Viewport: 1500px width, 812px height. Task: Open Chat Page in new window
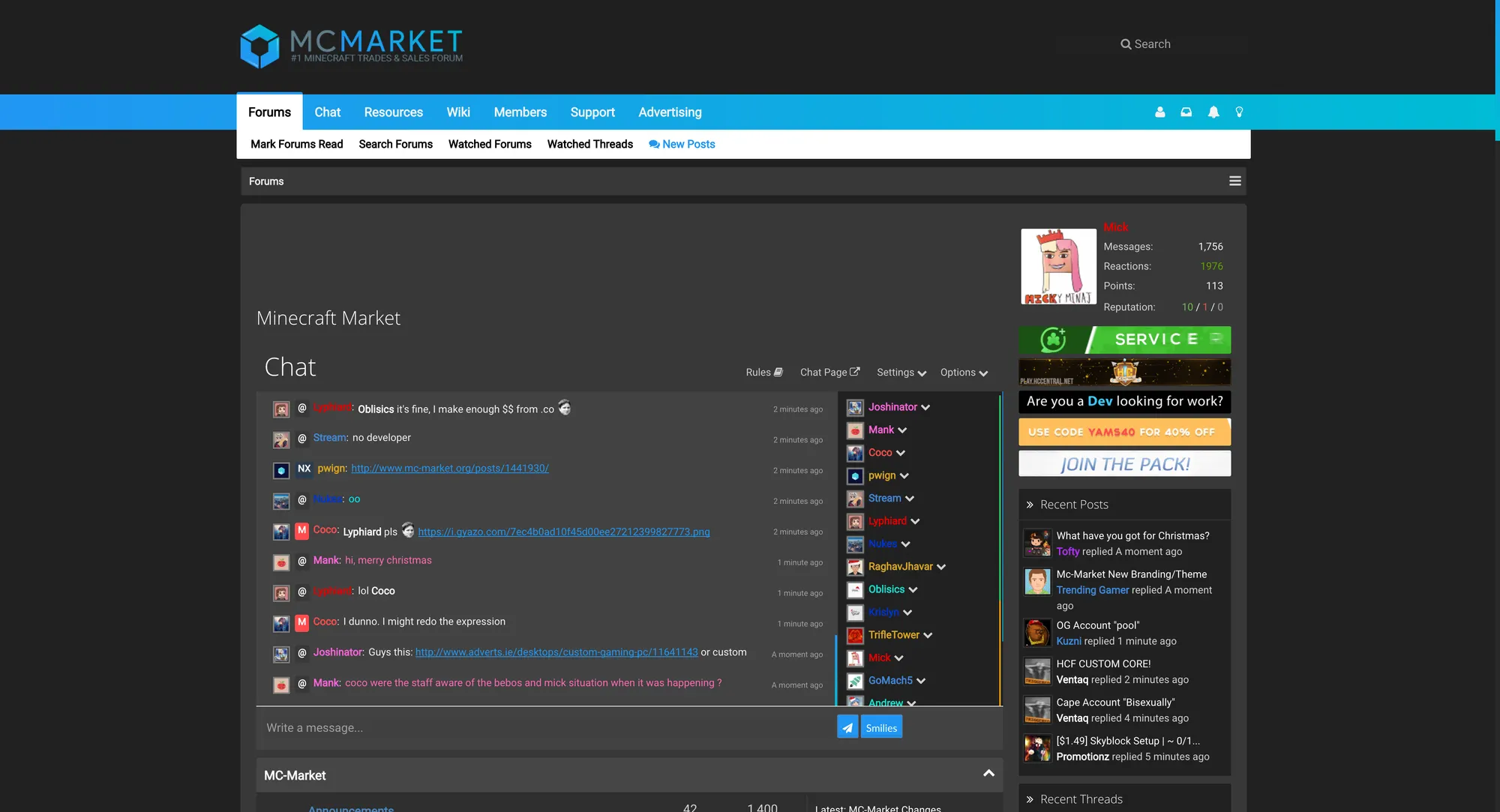(x=830, y=373)
